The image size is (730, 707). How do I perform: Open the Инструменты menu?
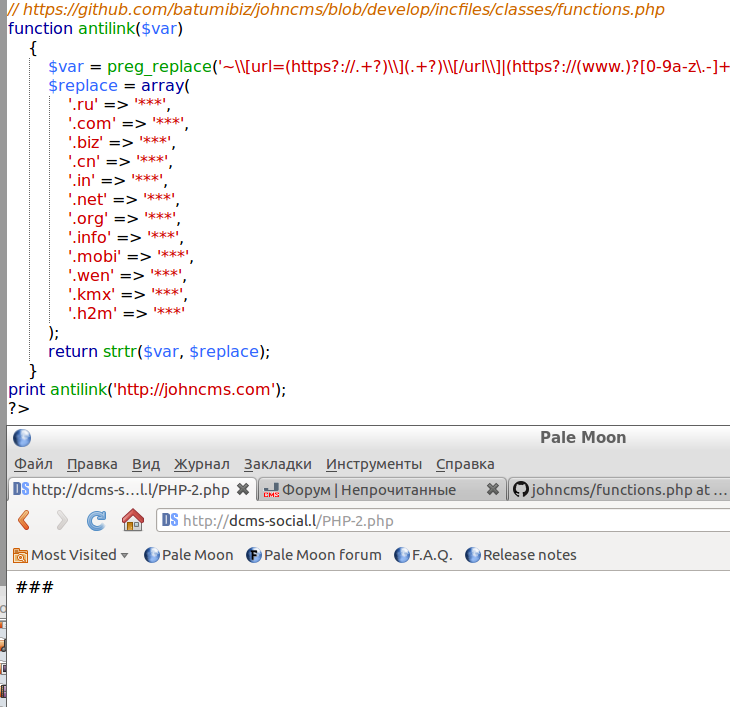[374, 464]
